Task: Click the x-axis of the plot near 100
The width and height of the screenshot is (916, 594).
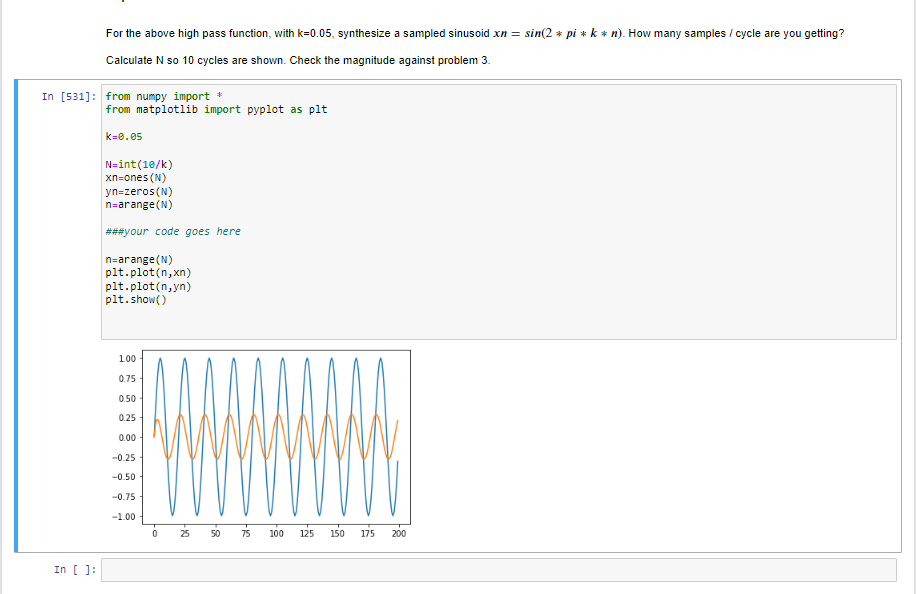Action: [x=277, y=533]
